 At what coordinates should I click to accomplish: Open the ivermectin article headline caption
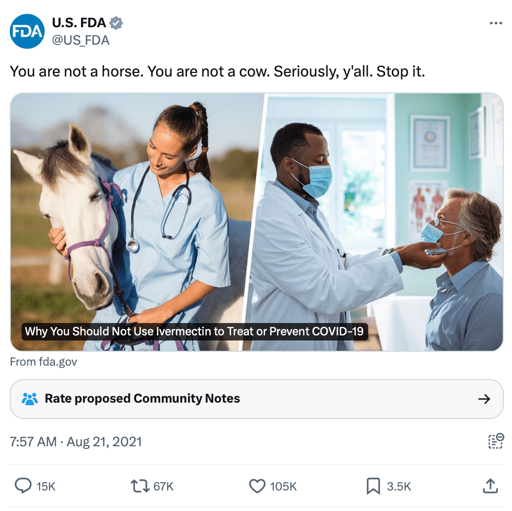pos(194,331)
